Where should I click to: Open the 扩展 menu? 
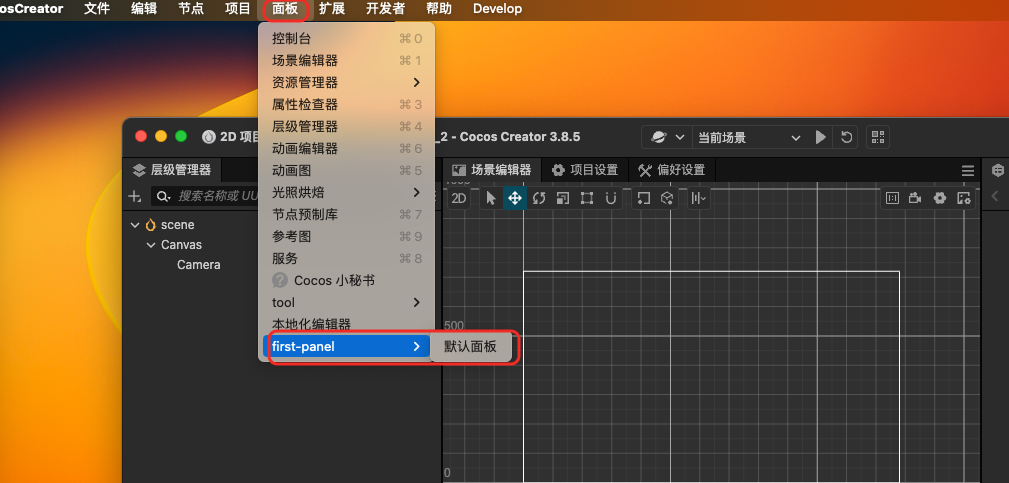point(332,9)
